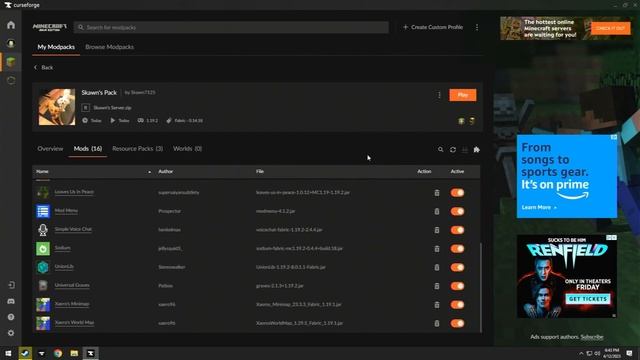
Task: Open the Skawn's Pack three-dot options menu
Action: click(439, 95)
